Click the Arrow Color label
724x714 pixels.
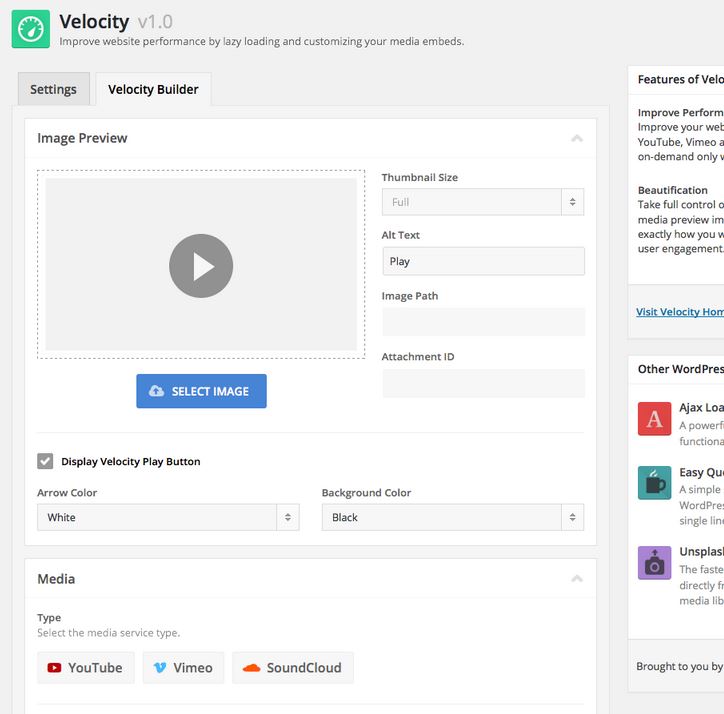(67, 493)
